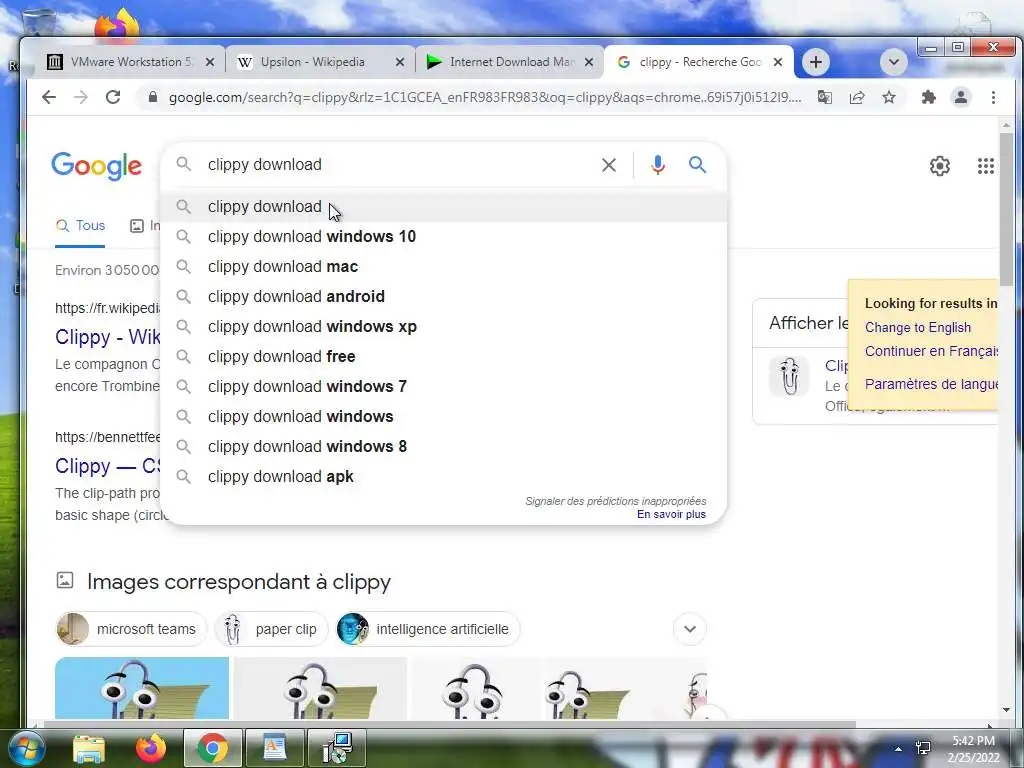
Task: Select suggestion 'clippy download apk'
Action: pos(443,477)
